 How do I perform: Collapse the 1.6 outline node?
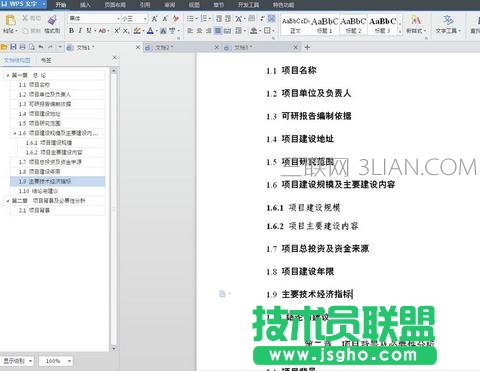(14, 133)
